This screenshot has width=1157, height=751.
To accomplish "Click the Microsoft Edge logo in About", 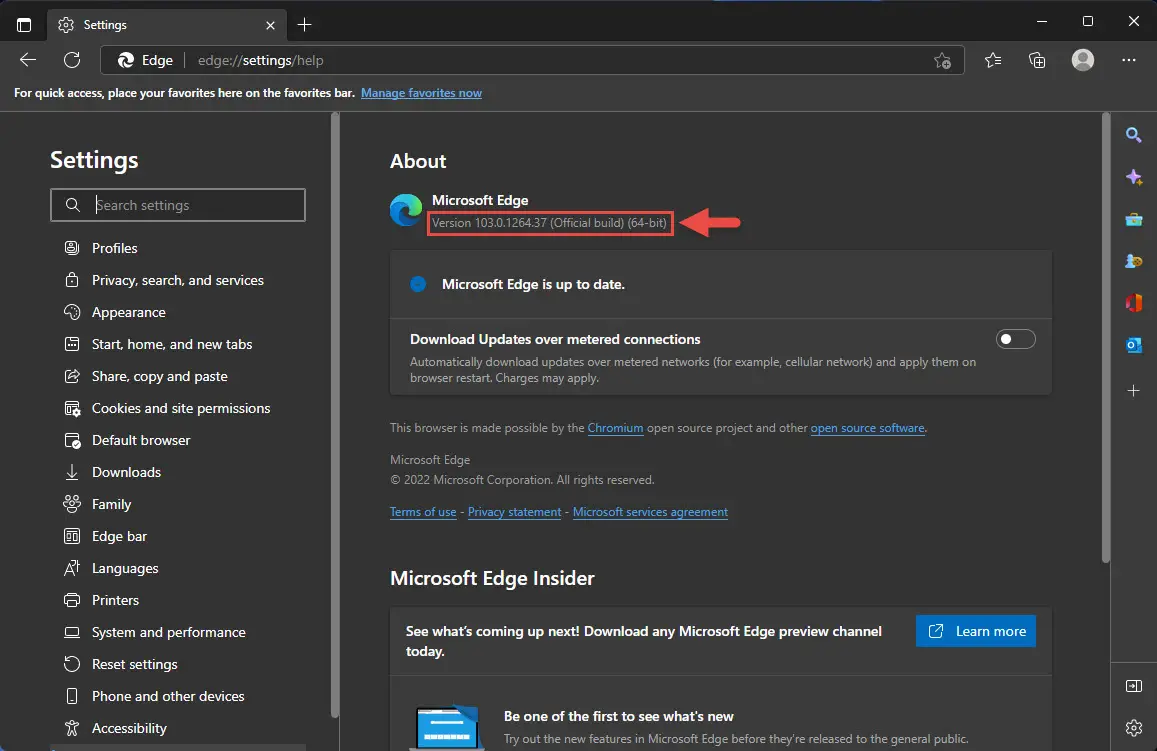I will click(406, 210).
